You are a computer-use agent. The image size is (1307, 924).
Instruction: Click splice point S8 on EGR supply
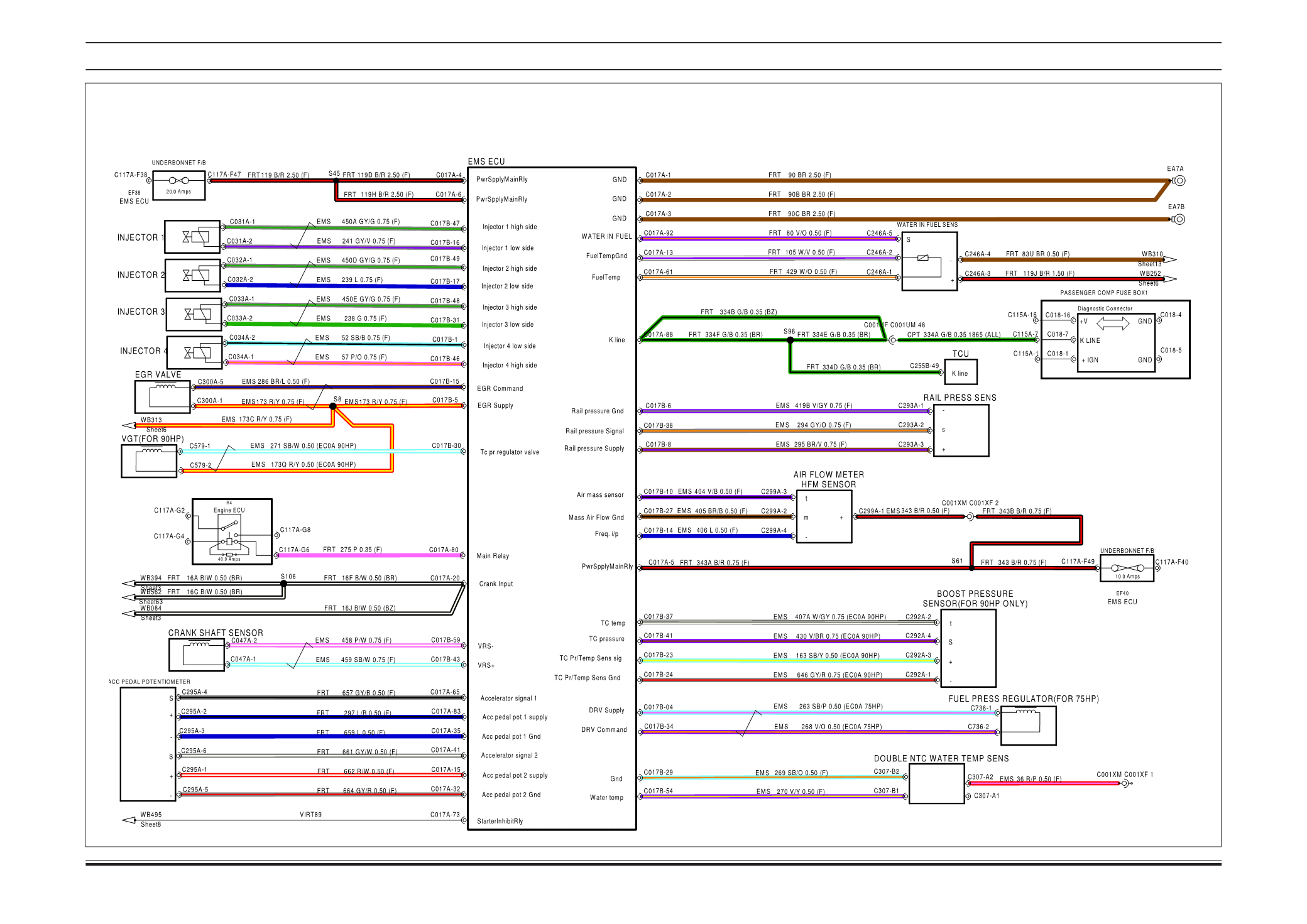click(334, 406)
